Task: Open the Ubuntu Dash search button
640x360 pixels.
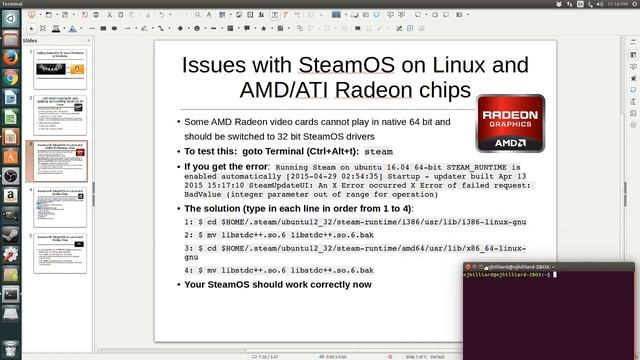Action: pyautogui.click(x=11, y=19)
